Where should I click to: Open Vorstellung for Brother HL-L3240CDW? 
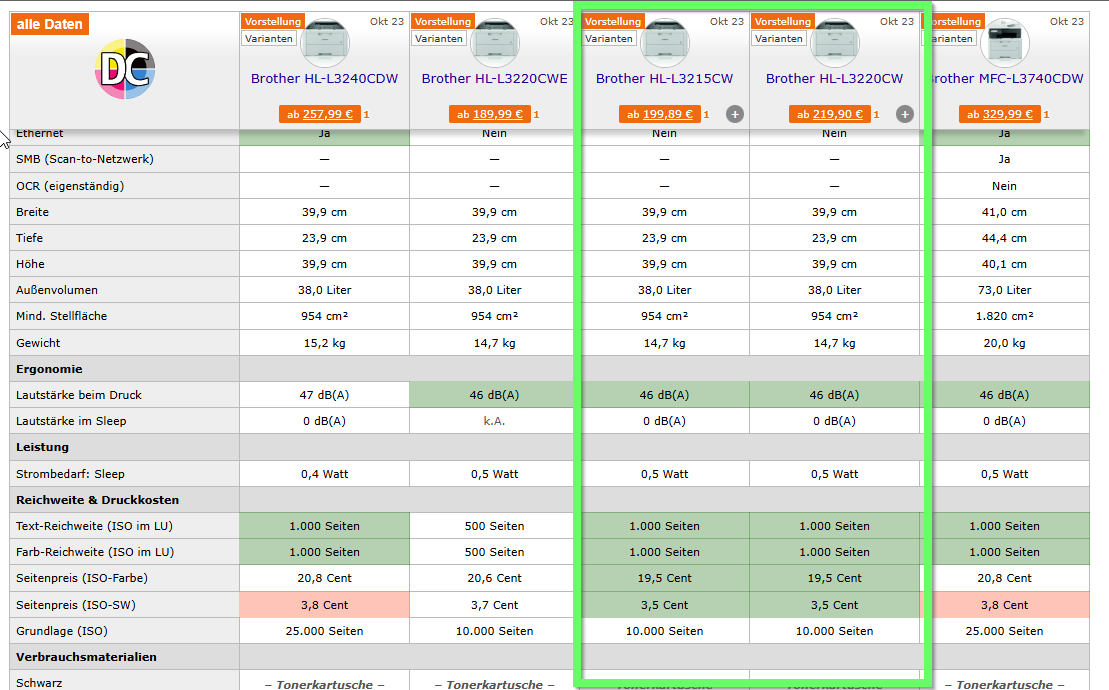pos(273,21)
